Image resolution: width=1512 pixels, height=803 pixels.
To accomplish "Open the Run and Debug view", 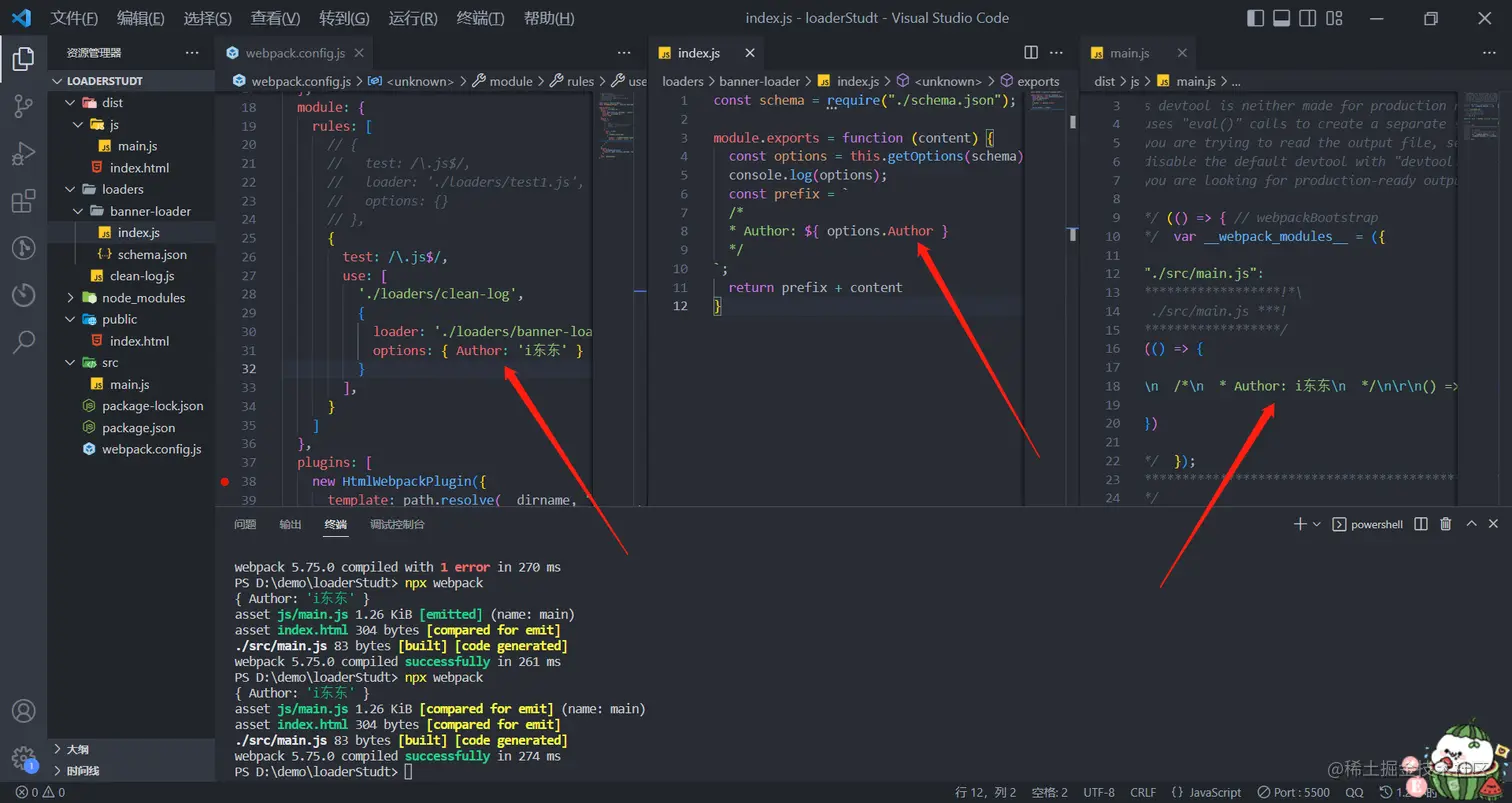I will coord(23,154).
